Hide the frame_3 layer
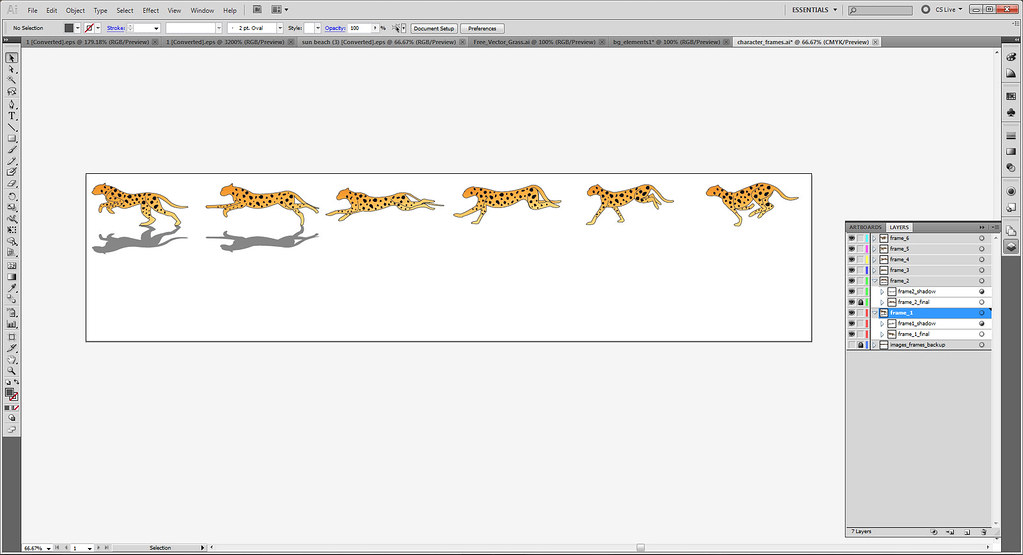Image resolution: width=1023 pixels, height=555 pixels. (851, 270)
